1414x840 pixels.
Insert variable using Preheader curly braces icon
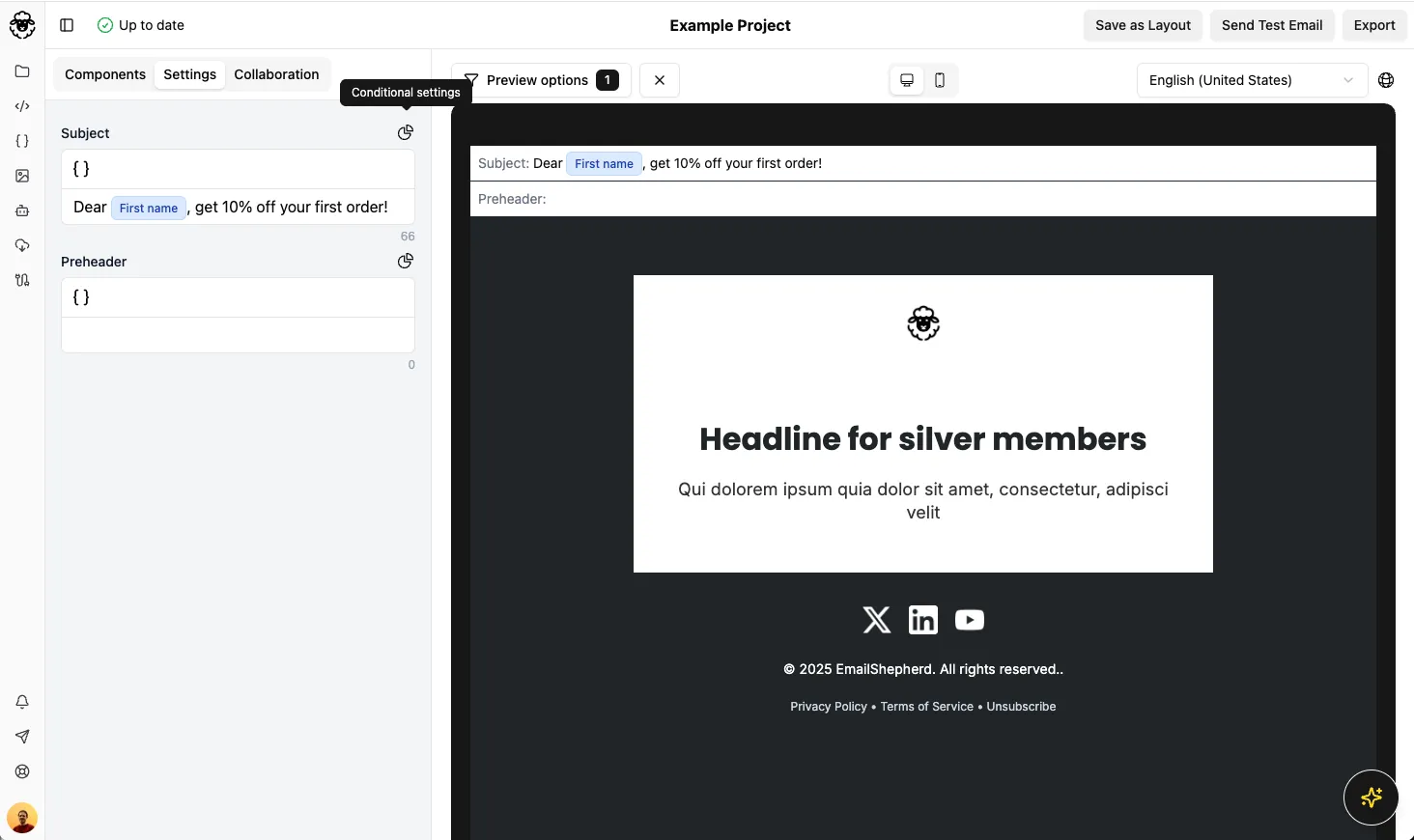point(81,297)
